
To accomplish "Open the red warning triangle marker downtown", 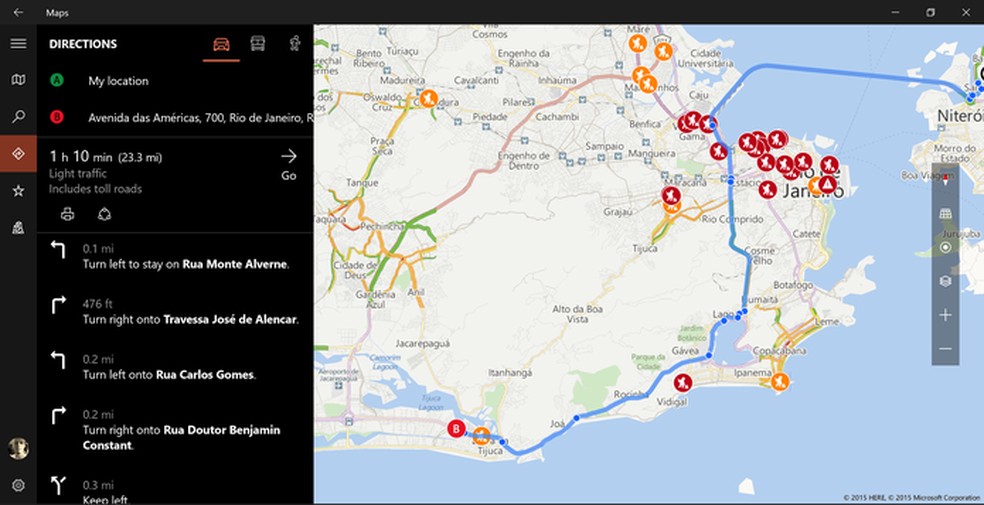I will [x=828, y=184].
